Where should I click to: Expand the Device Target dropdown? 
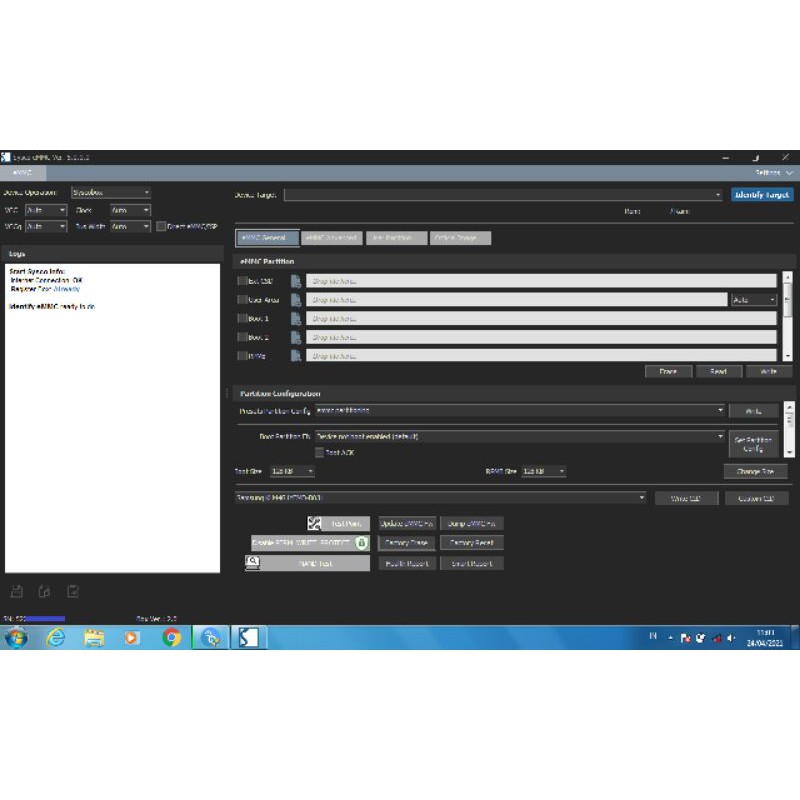[503, 195]
